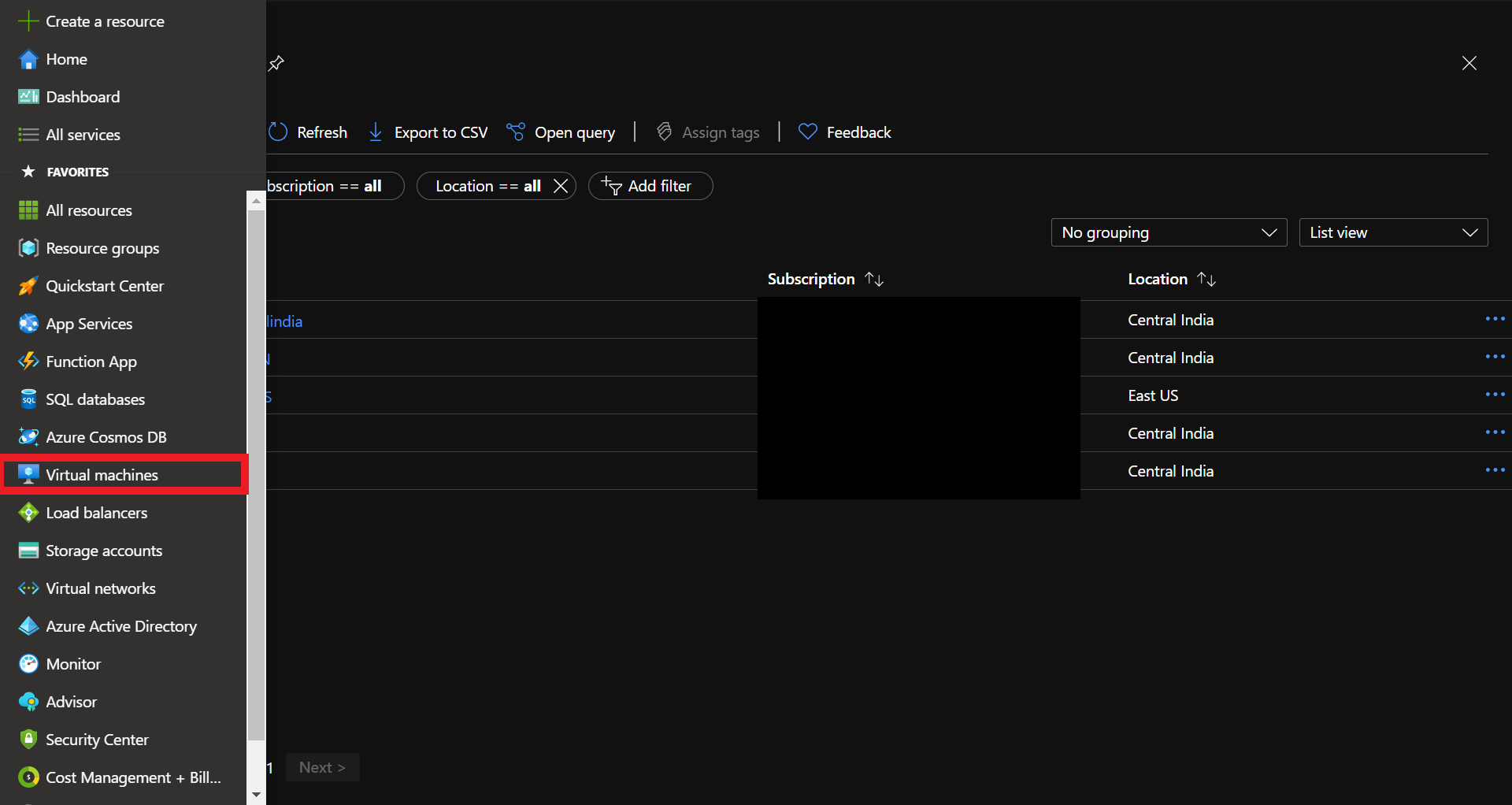Viewport: 1512px width, 805px height.
Task: Open Resource groups from the sidebar
Action: [124, 248]
